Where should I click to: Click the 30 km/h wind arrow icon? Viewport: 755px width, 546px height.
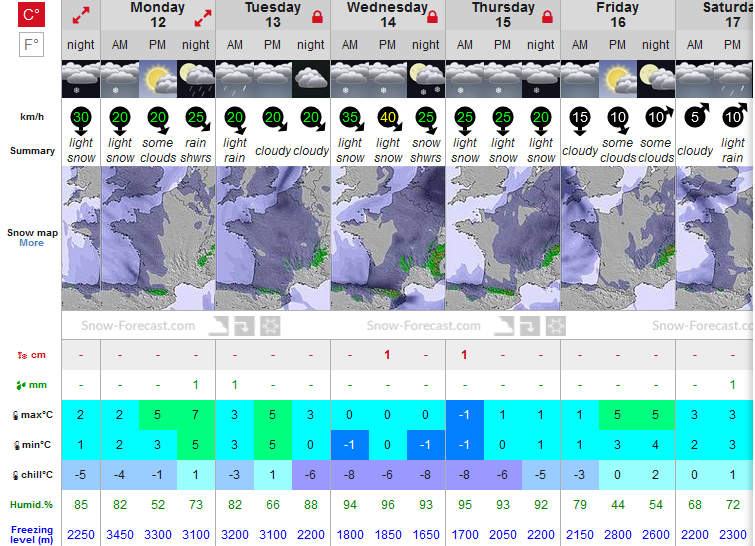pyautogui.click(x=81, y=120)
